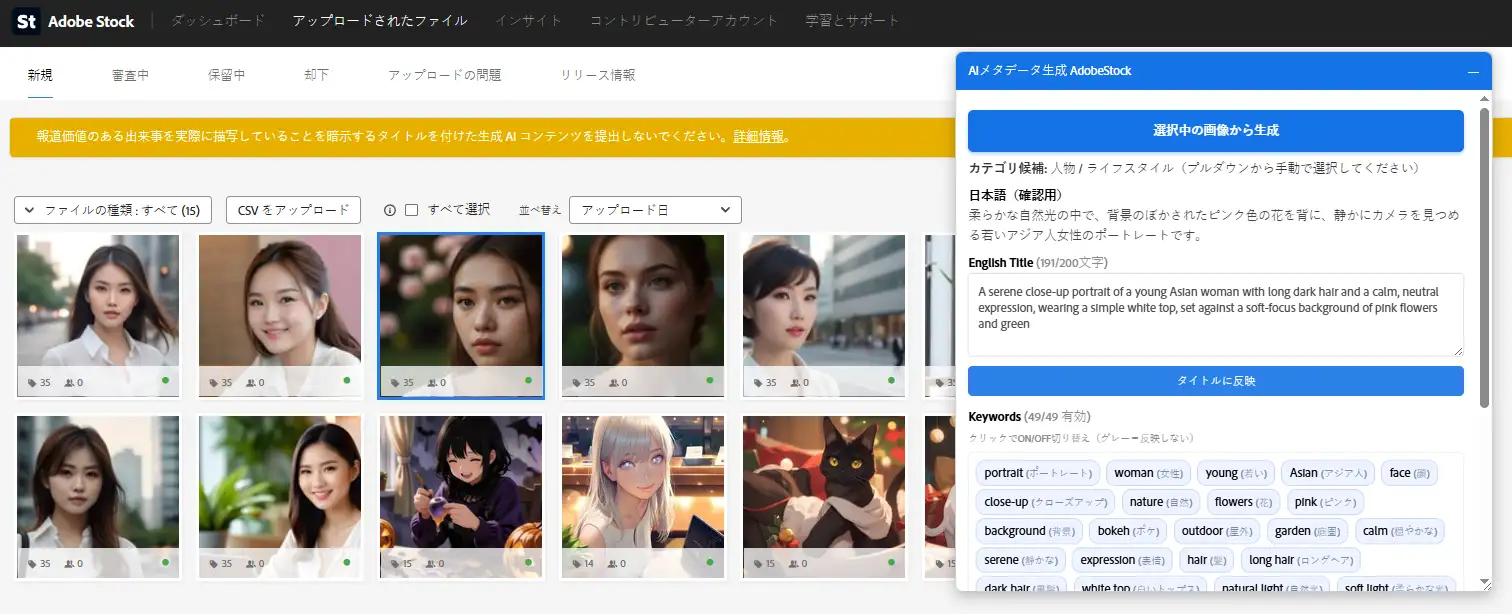Switch to the アップロードの問題 tab
The height and width of the screenshot is (614, 1512).
coord(444,75)
